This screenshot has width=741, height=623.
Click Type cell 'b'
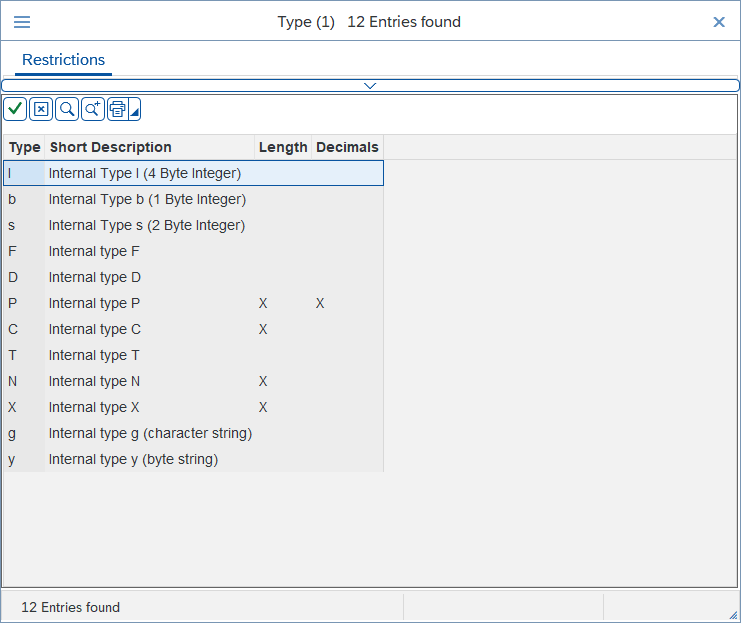24,199
